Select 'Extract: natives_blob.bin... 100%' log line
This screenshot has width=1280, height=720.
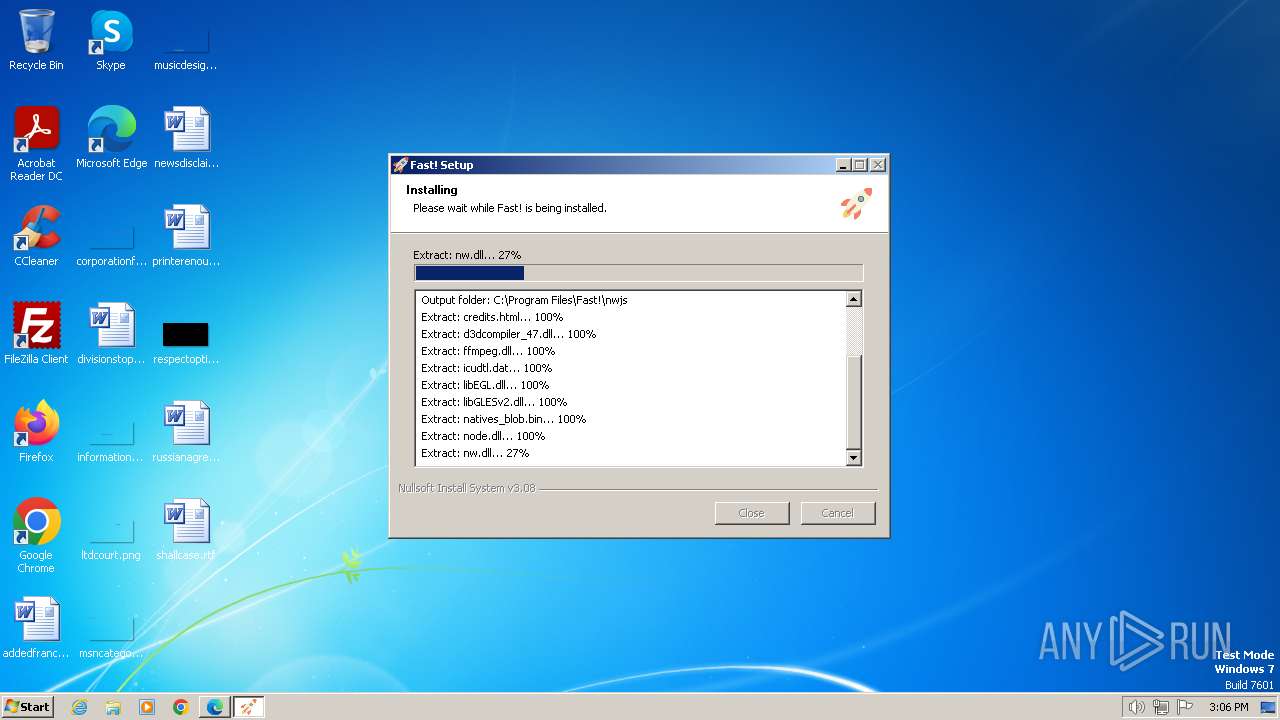pos(503,419)
